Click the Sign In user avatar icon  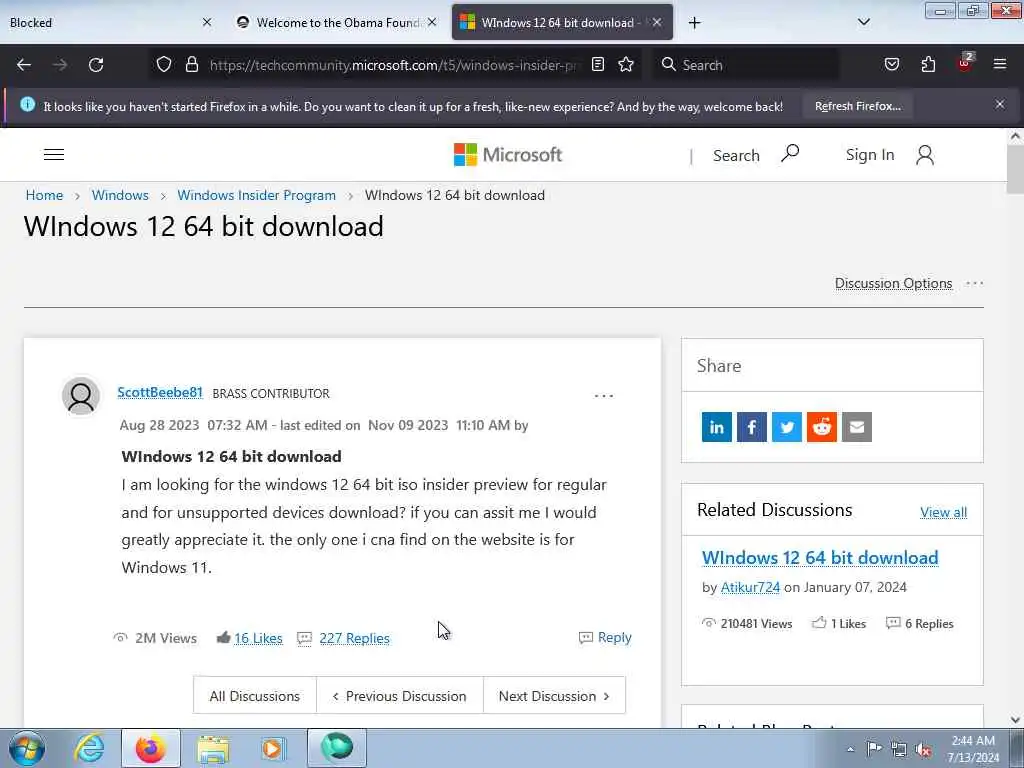tap(925, 155)
